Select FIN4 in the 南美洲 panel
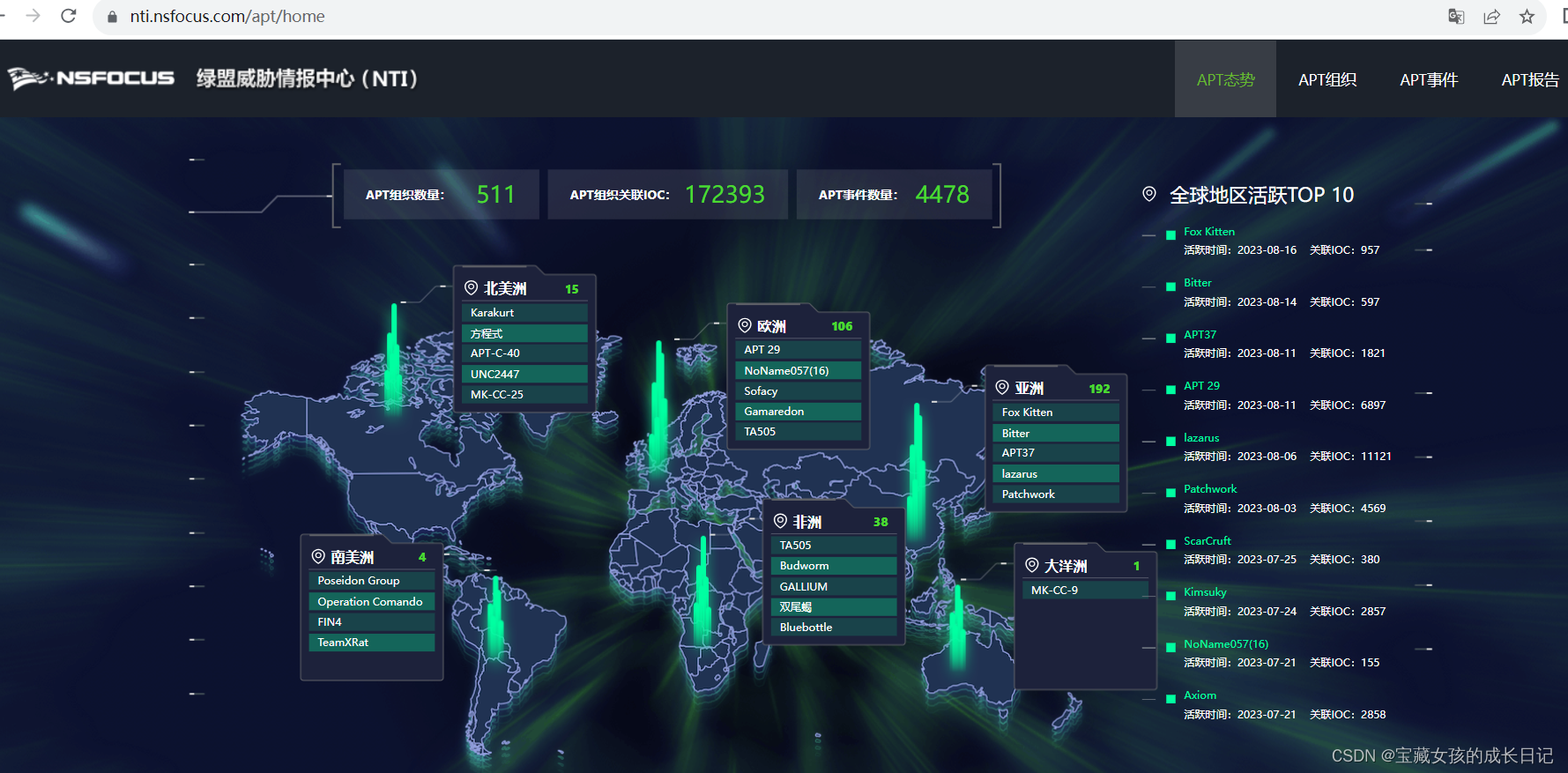 click(x=372, y=622)
